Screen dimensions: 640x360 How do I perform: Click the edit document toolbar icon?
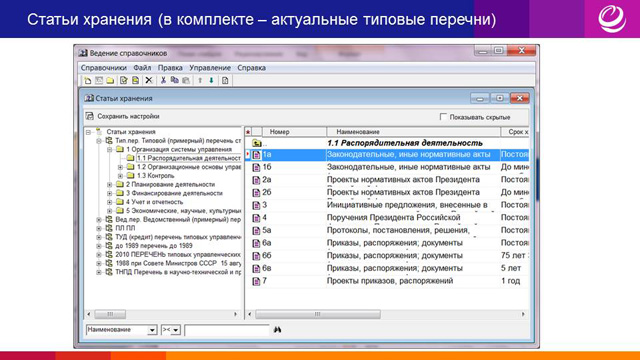[124, 80]
